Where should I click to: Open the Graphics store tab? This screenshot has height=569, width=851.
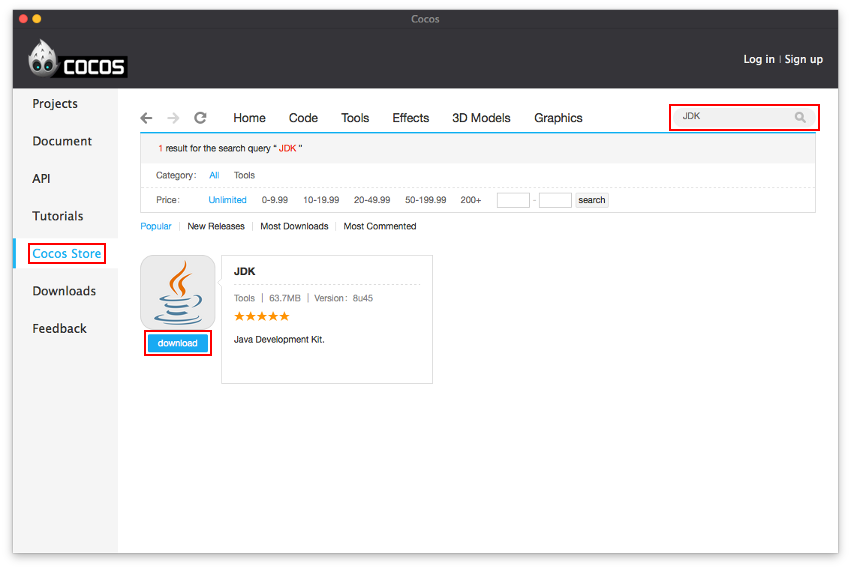[558, 118]
